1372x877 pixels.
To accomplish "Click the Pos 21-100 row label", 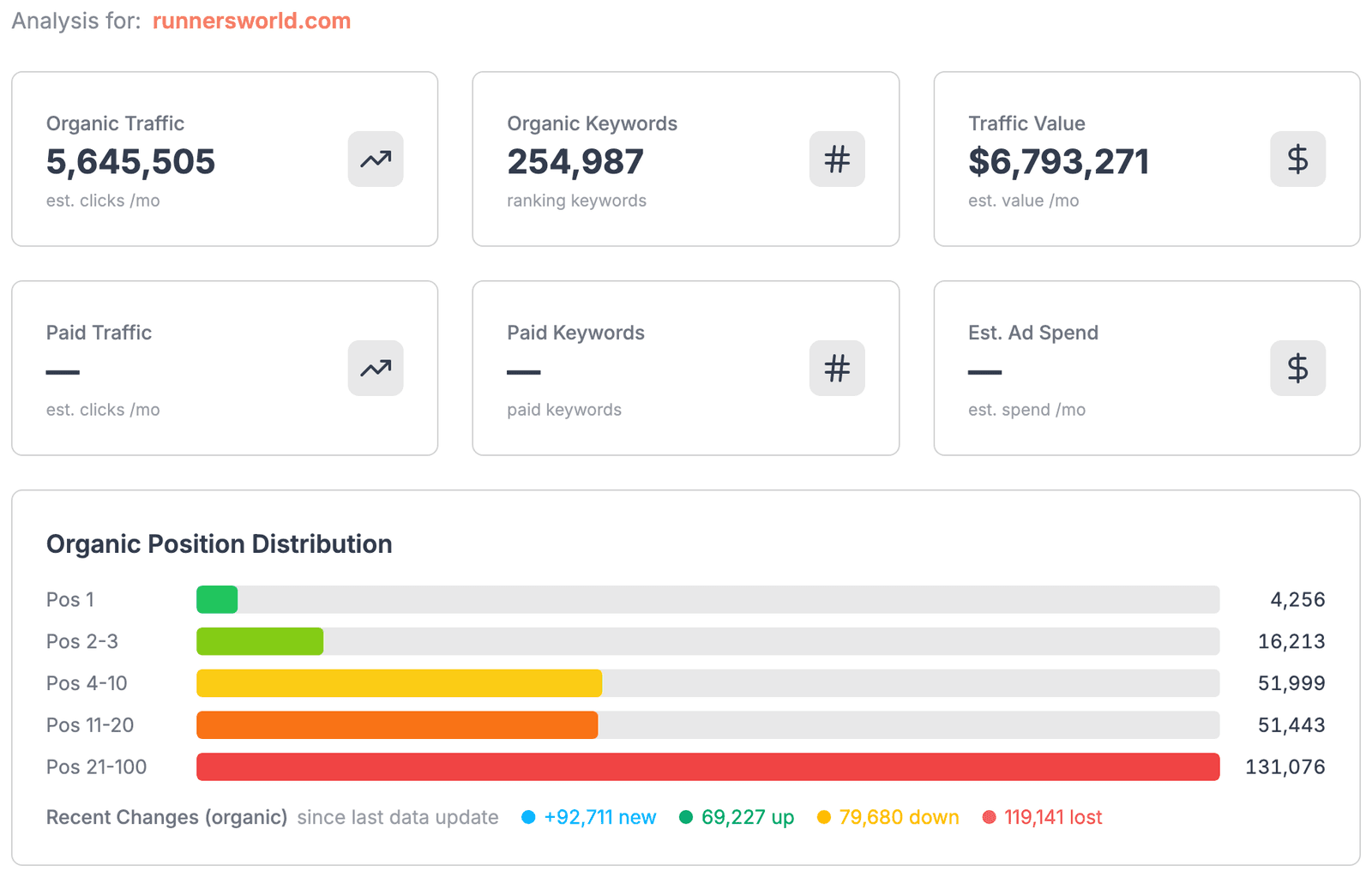I will click(96, 767).
